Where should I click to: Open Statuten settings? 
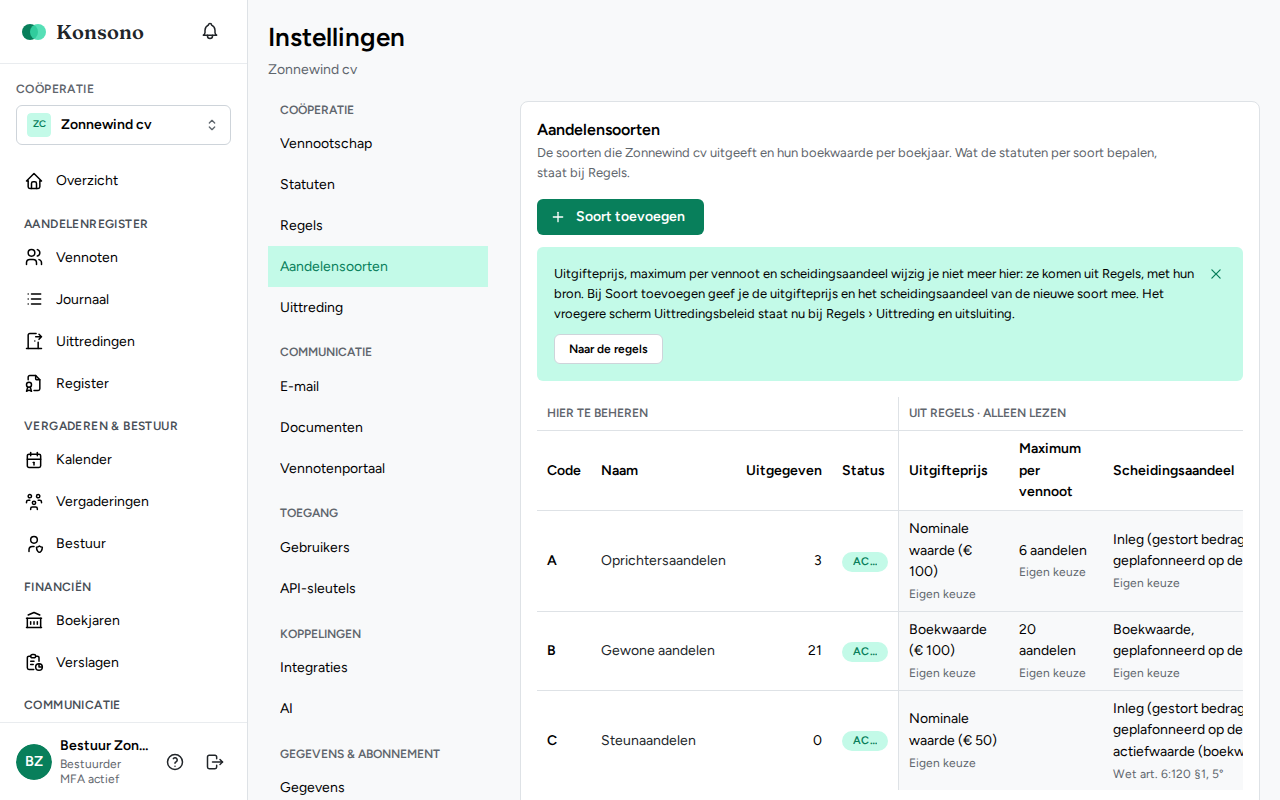coord(378,185)
